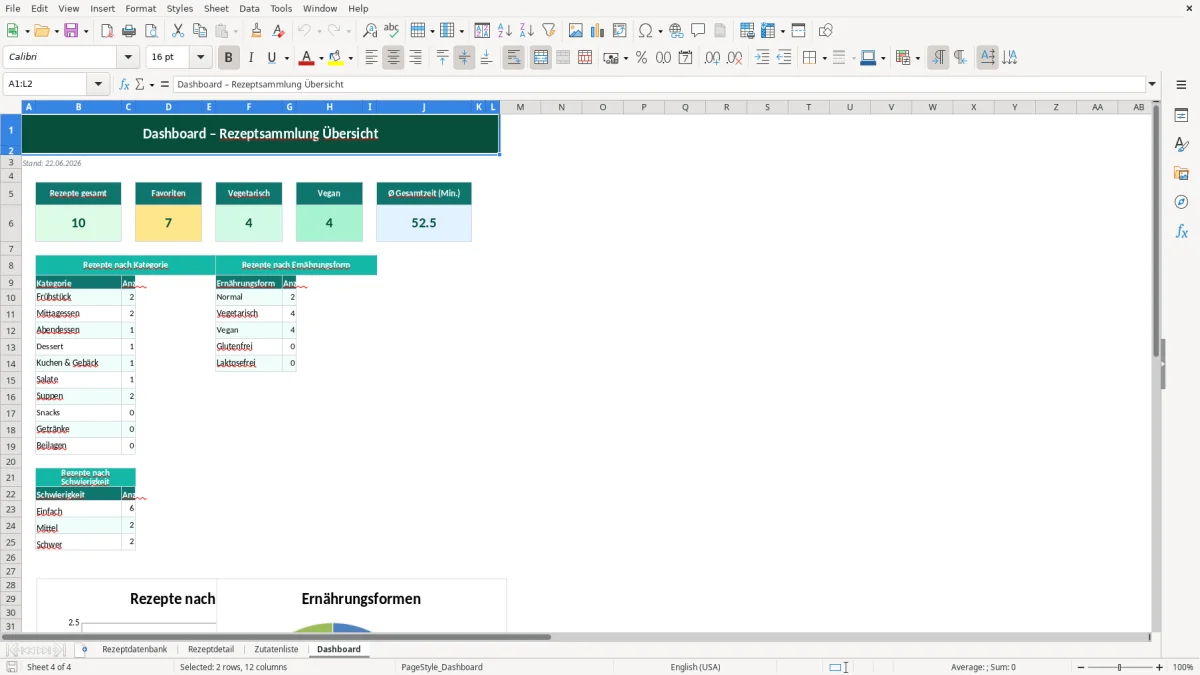The image size is (1200, 675).
Task: Toggle AutoFilter funnel icon
Action: [x=548, y=31]
